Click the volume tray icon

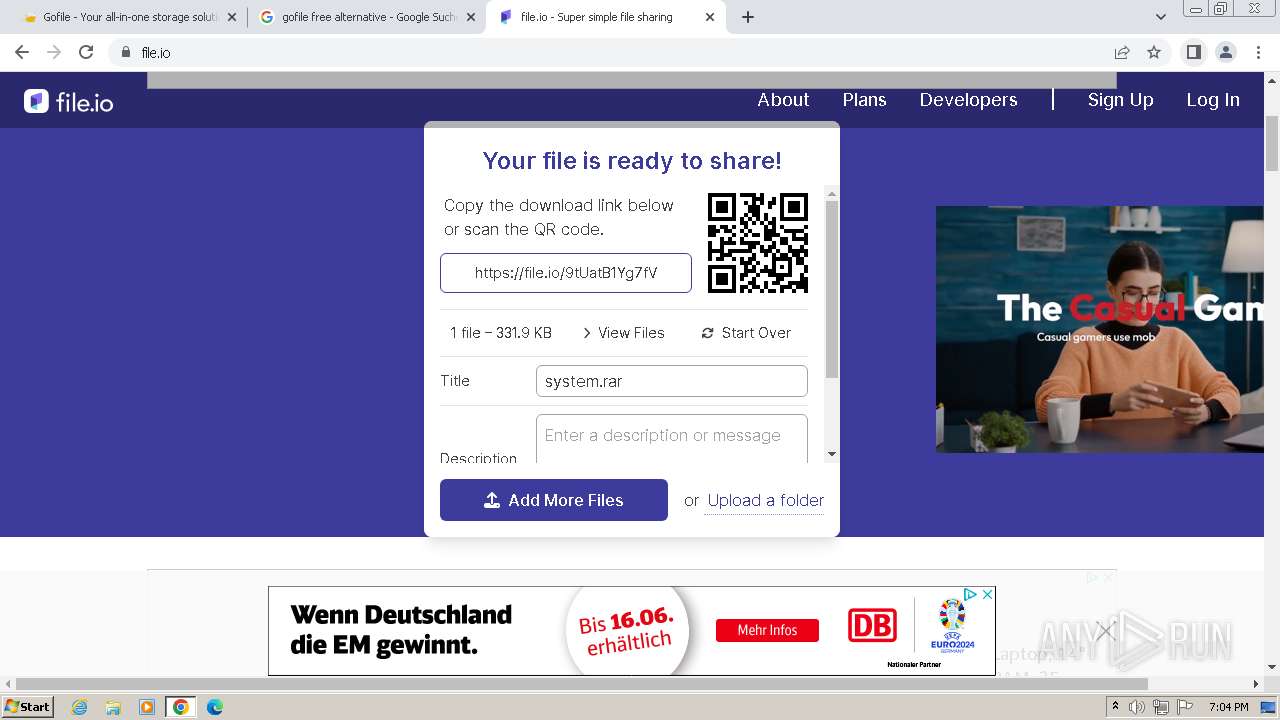point(1138,707)
